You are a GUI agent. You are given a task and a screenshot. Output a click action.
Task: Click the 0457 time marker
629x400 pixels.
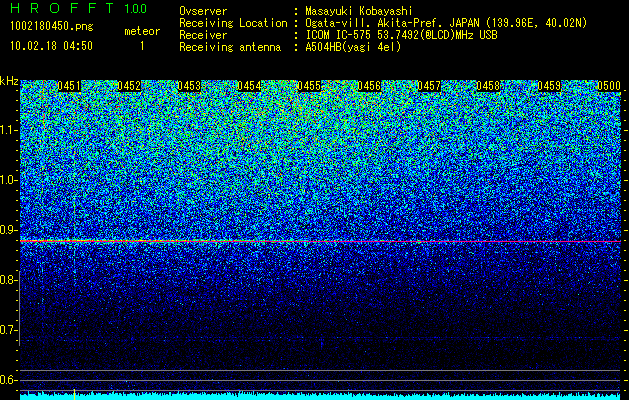[429, 86]
